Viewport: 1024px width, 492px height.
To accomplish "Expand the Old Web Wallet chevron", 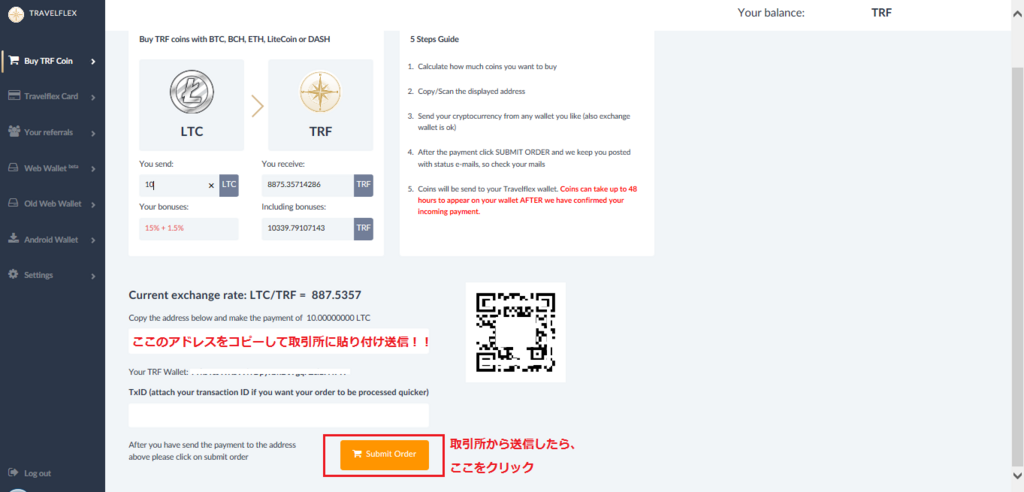I will coord(93,205).
